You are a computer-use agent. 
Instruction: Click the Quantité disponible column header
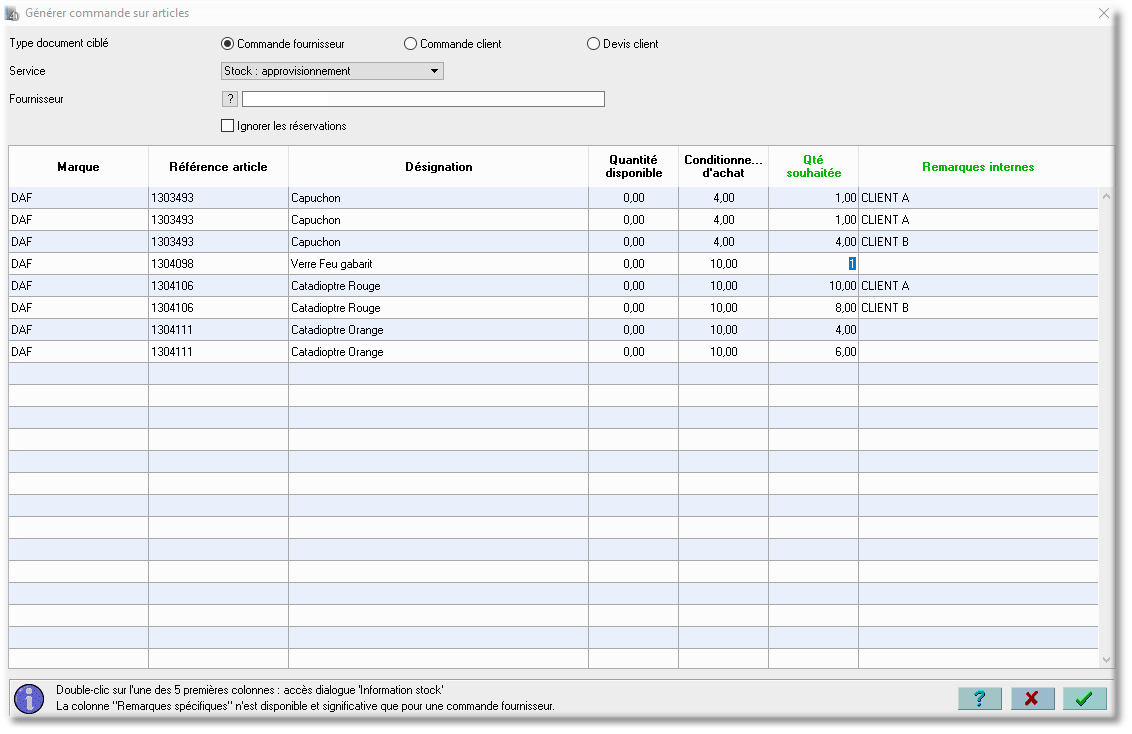[633, 167]
